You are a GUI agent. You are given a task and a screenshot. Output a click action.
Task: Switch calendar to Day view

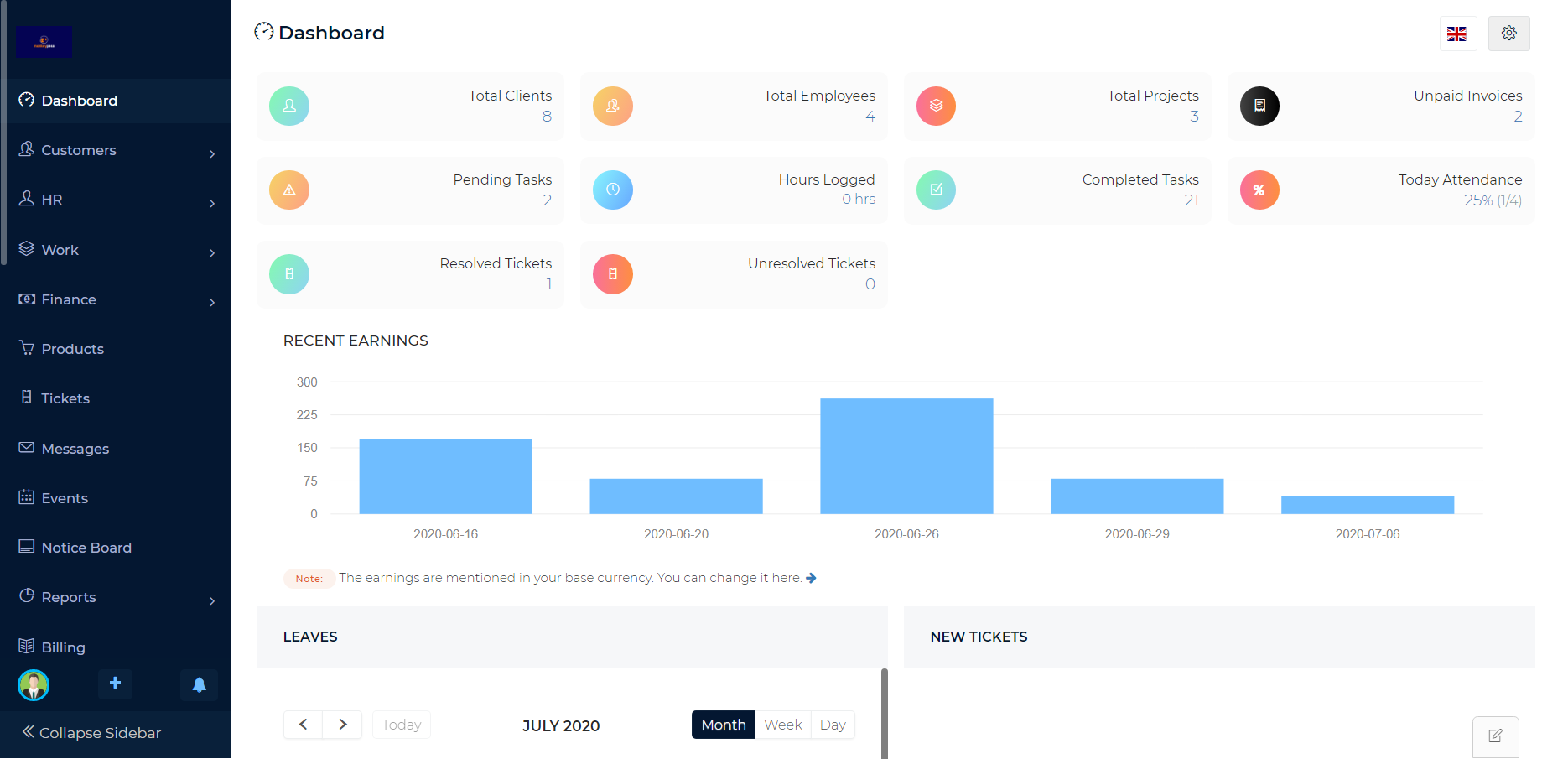pos(833,725)
